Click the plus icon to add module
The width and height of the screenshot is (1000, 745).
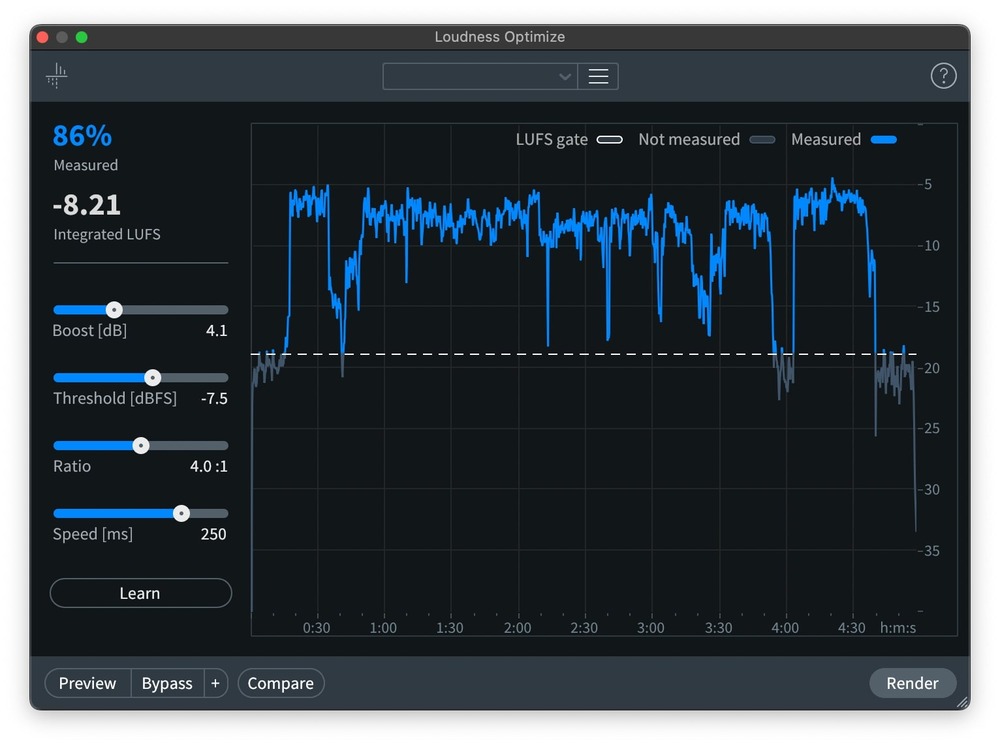click(215, 683)
